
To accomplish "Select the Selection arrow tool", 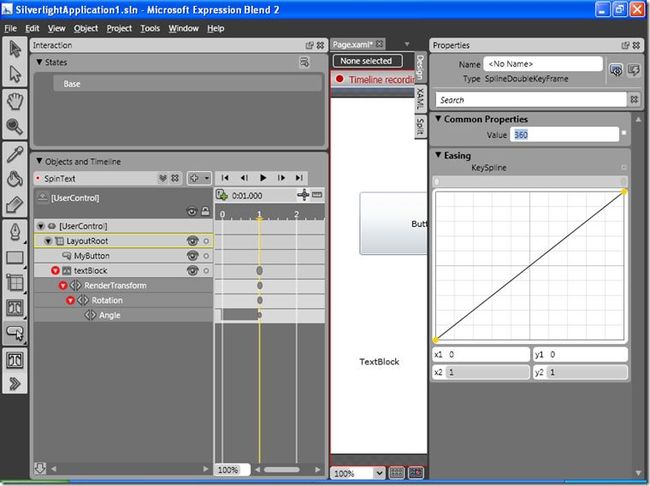I will [15, 49].
